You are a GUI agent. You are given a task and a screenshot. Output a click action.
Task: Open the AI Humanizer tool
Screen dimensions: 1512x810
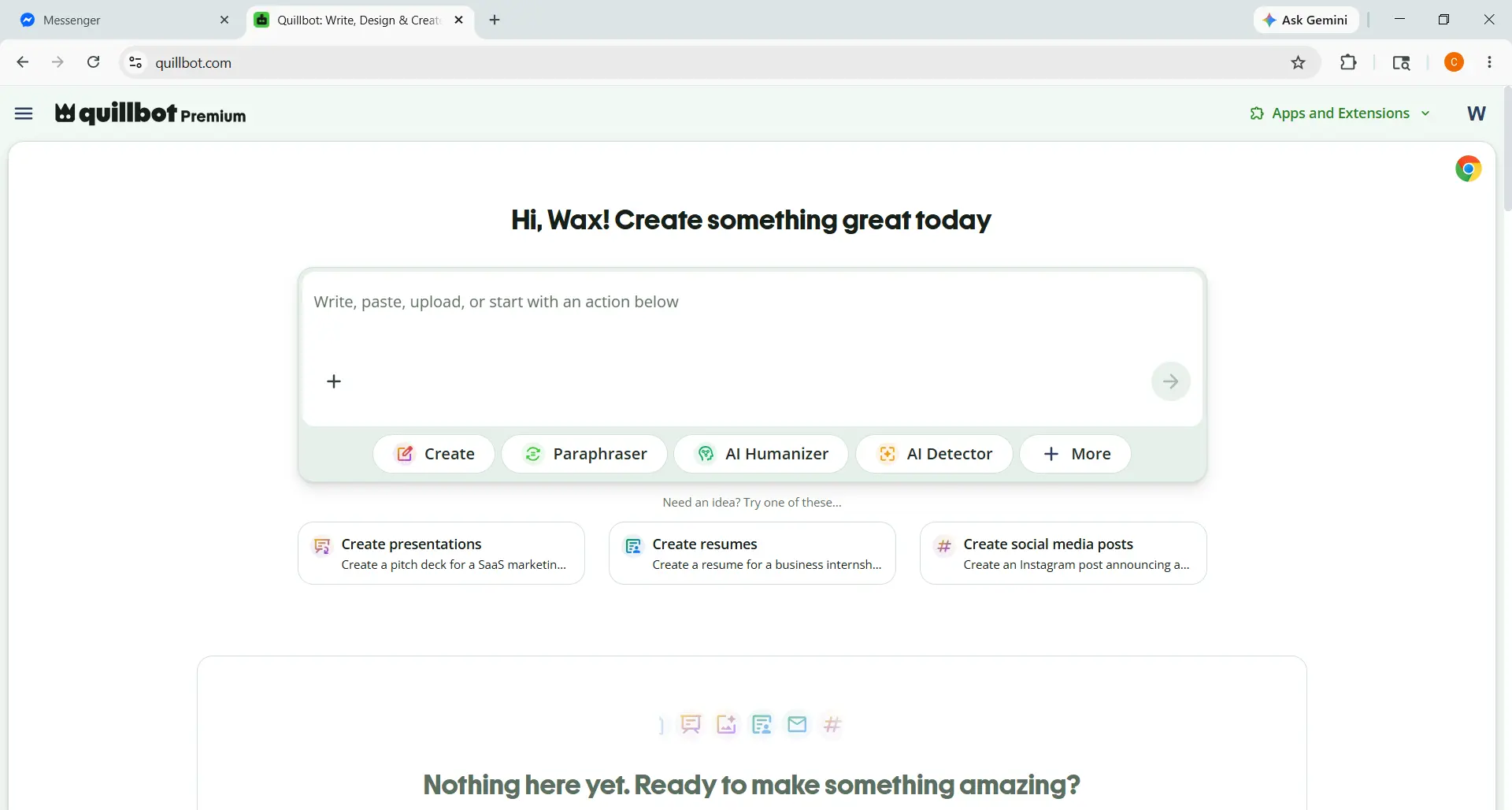762,454
